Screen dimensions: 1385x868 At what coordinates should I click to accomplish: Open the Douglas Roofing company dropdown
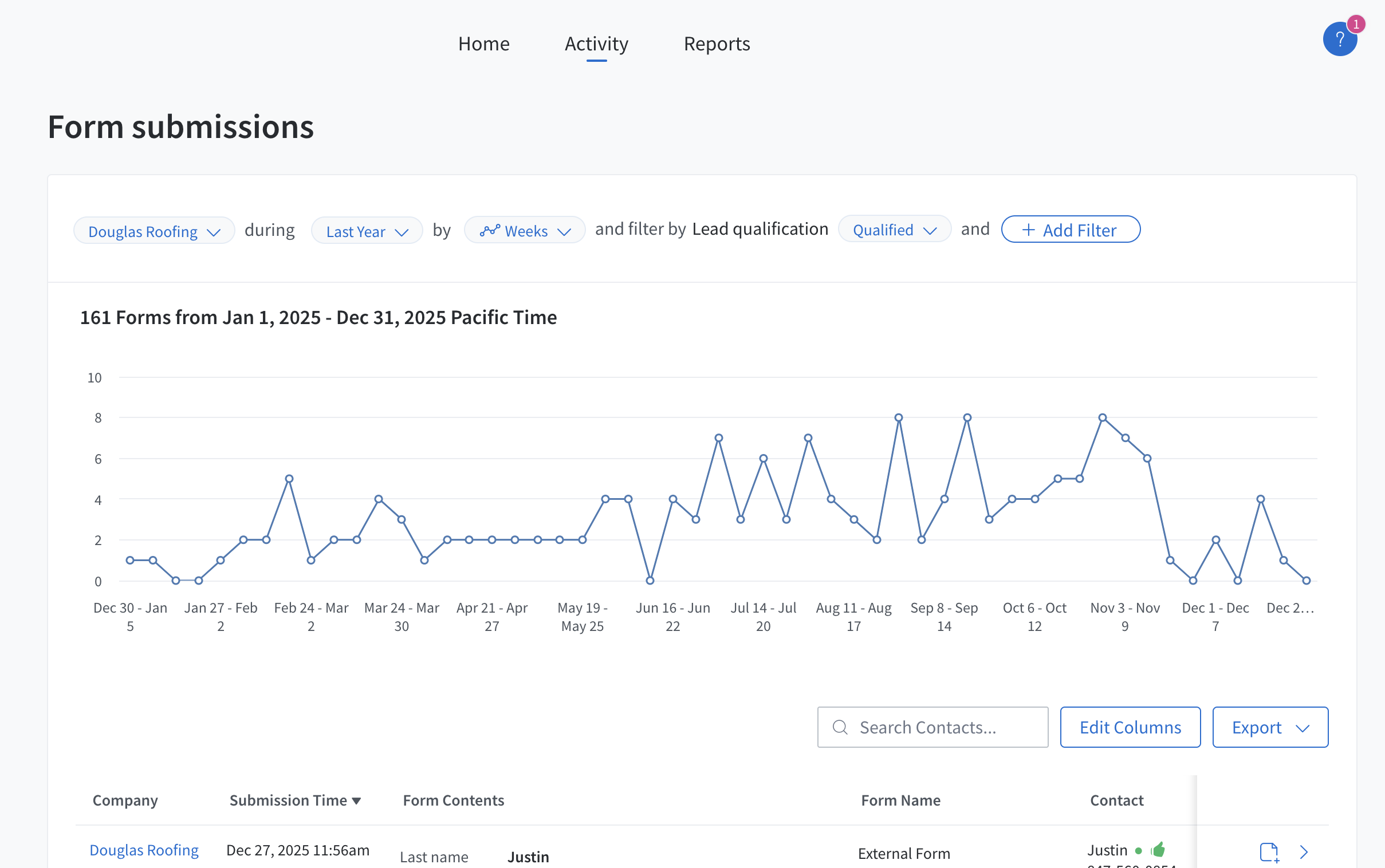154,231
